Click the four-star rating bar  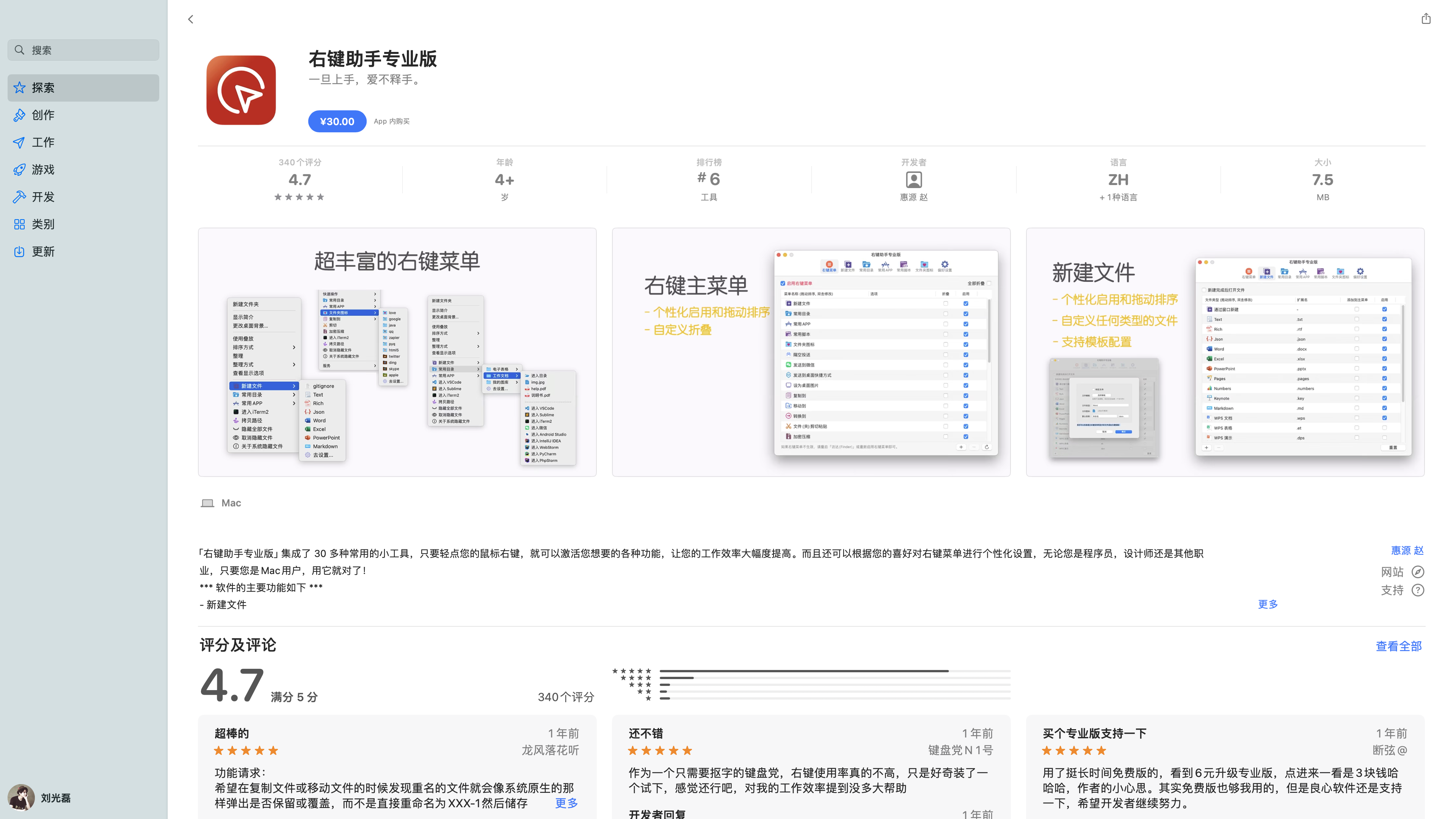(835, 678)
